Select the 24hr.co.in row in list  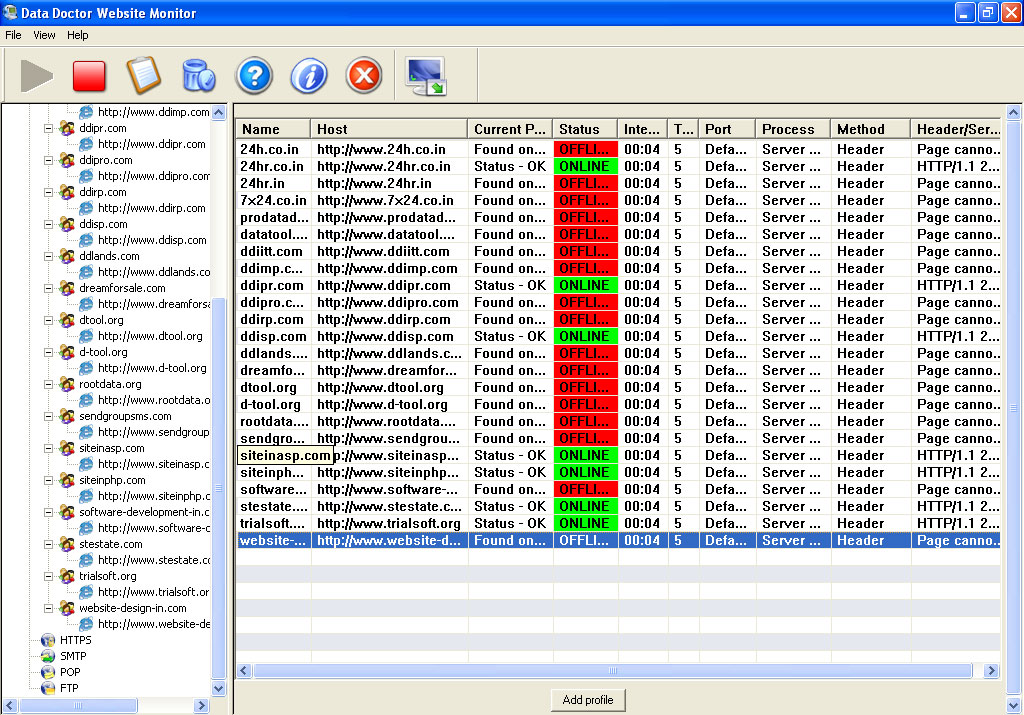(275, 167)
